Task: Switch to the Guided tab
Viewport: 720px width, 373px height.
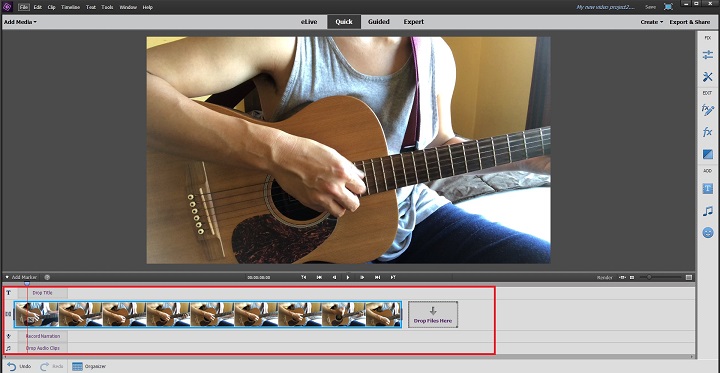Action: (x=379, y=22)
